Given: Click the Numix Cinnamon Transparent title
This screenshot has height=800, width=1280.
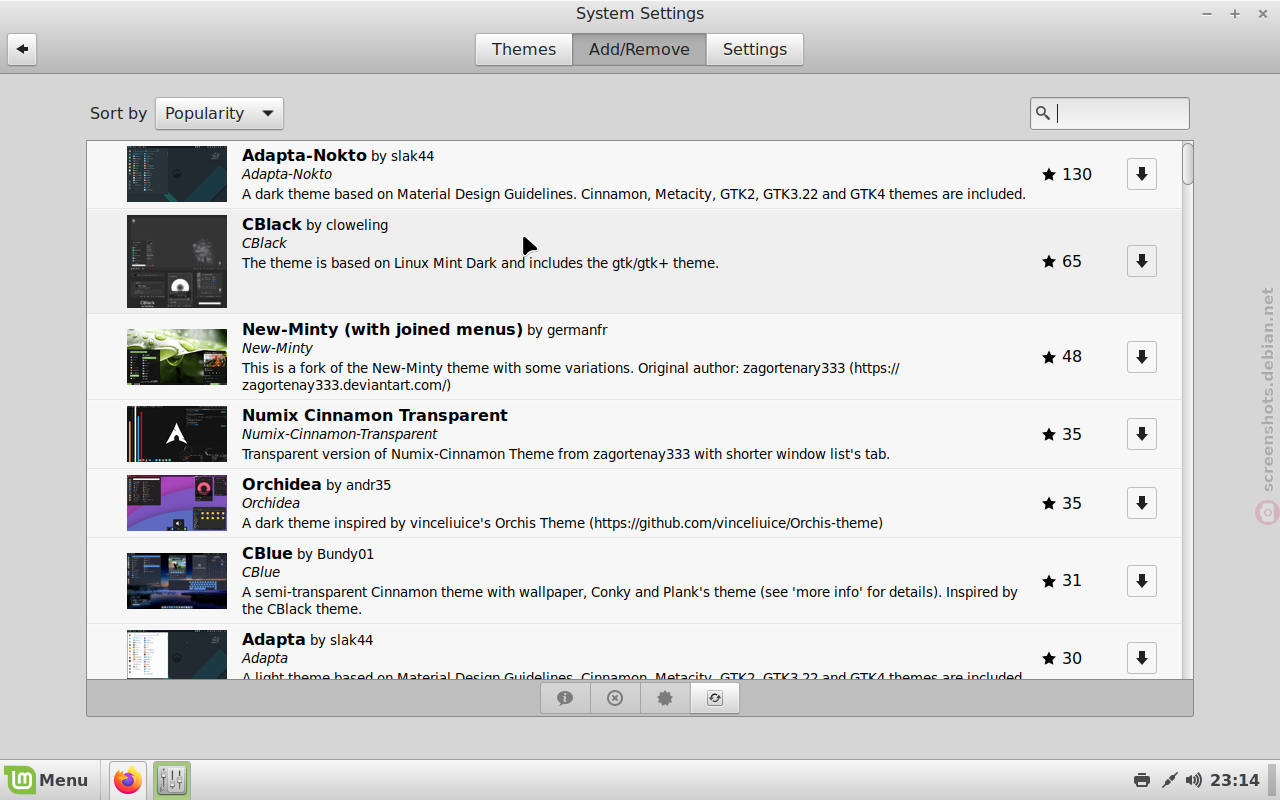Looking at the screenshot, I should (375, 415).
